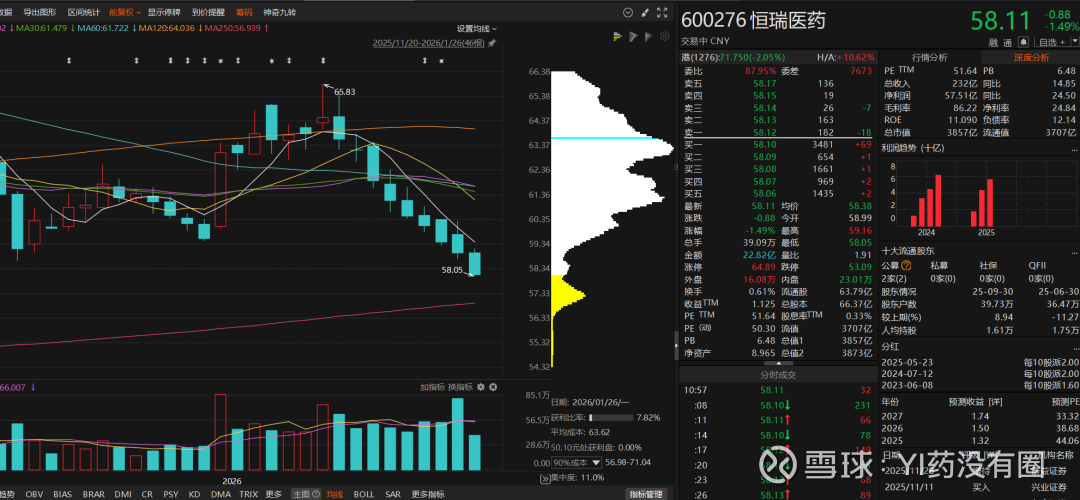Viewport: 1080px width, 500px height.
Task: Pin the date range with the pushpin icon
Action: (x=491, y=43)
